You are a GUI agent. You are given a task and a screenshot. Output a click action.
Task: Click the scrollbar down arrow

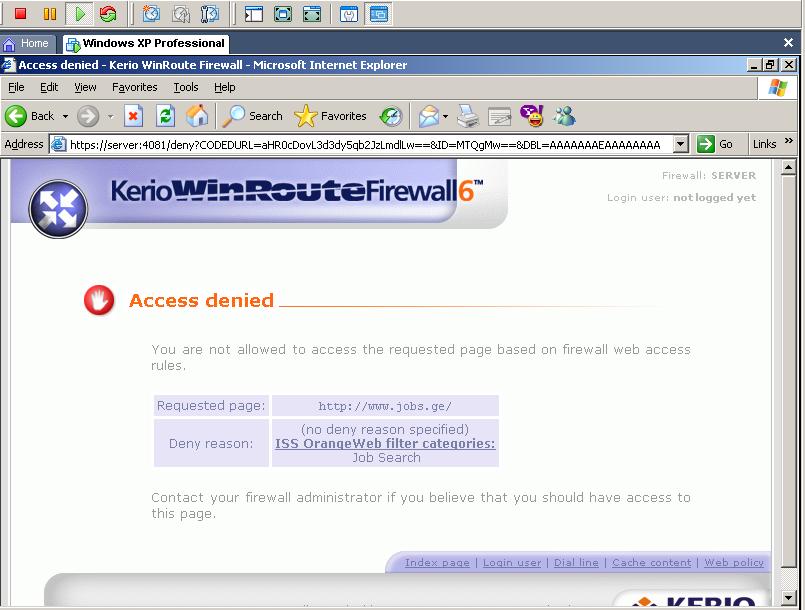coord(789,597)
